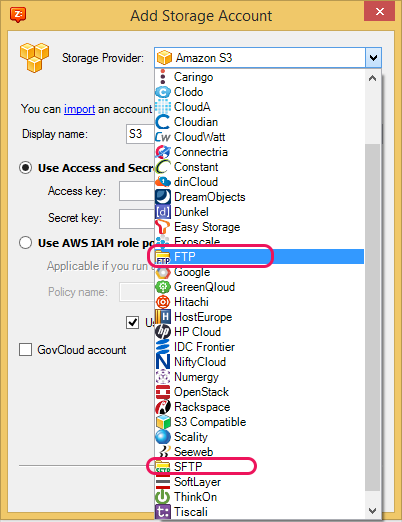Click into the Access key field
Viewport: 402px width, 522px height.
pos(137,191)
